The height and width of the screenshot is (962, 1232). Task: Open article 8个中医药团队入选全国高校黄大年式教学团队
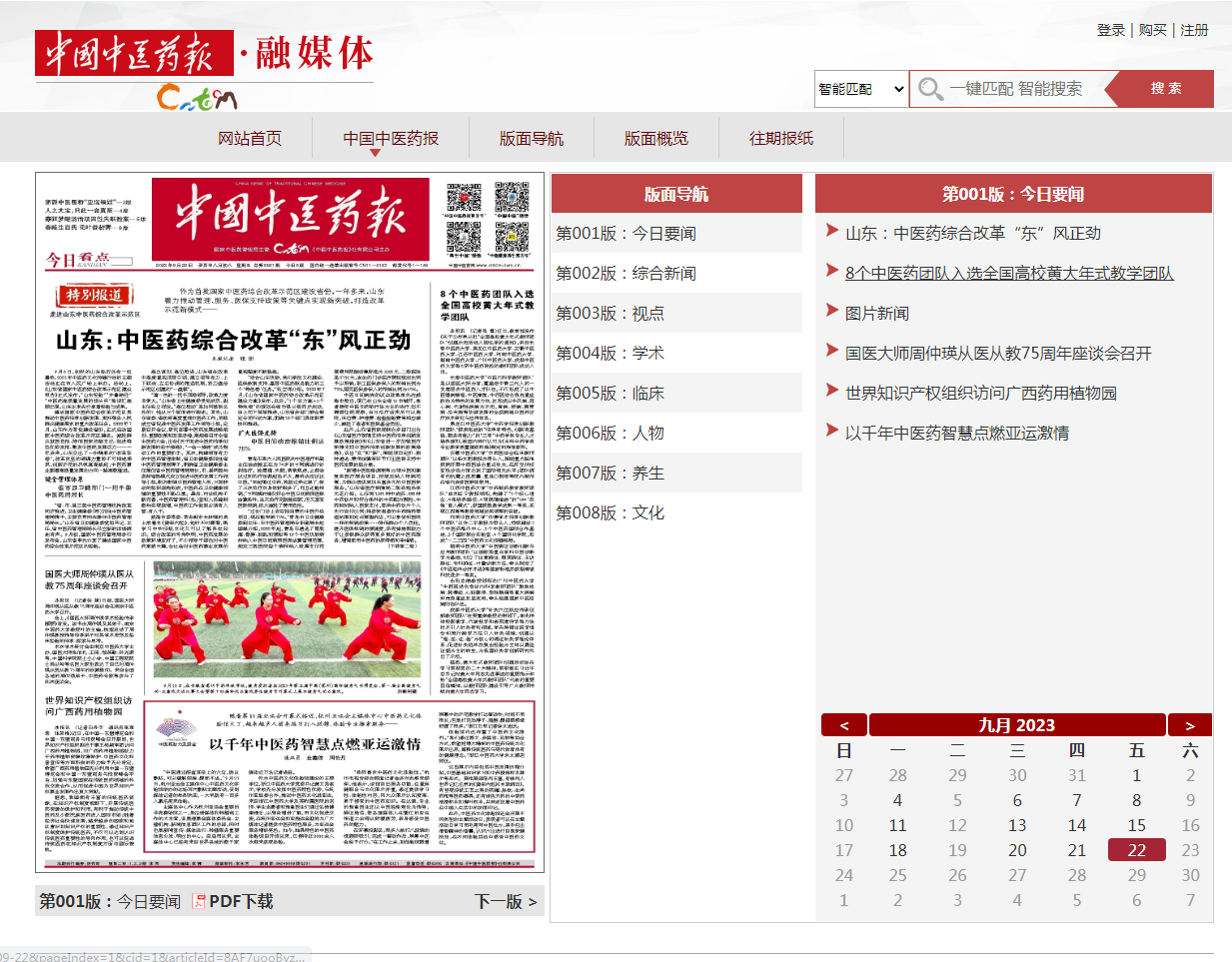pyautogui.click(x=1009, y=273)
